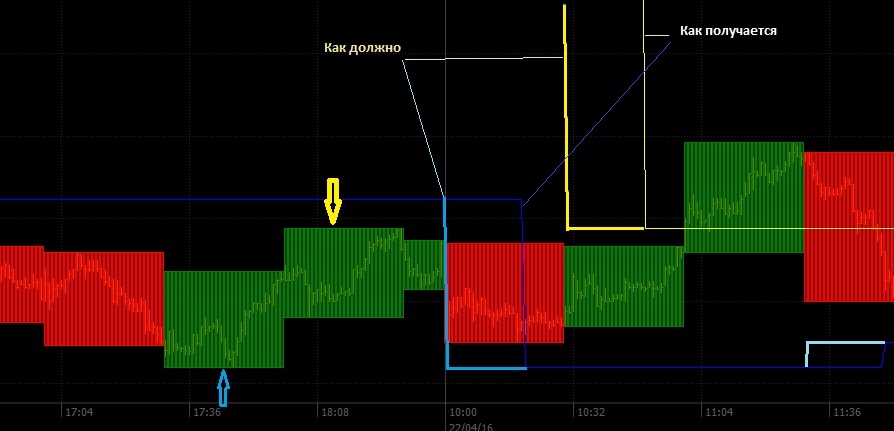Click the 10:00 time axis label
The image size is (894, 431).
[463, 411]
